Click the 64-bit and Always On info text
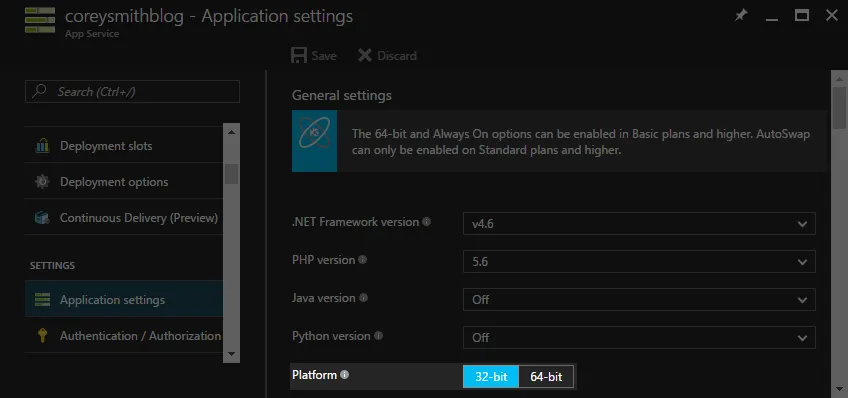The image size is (848, 398). [581, 142]
